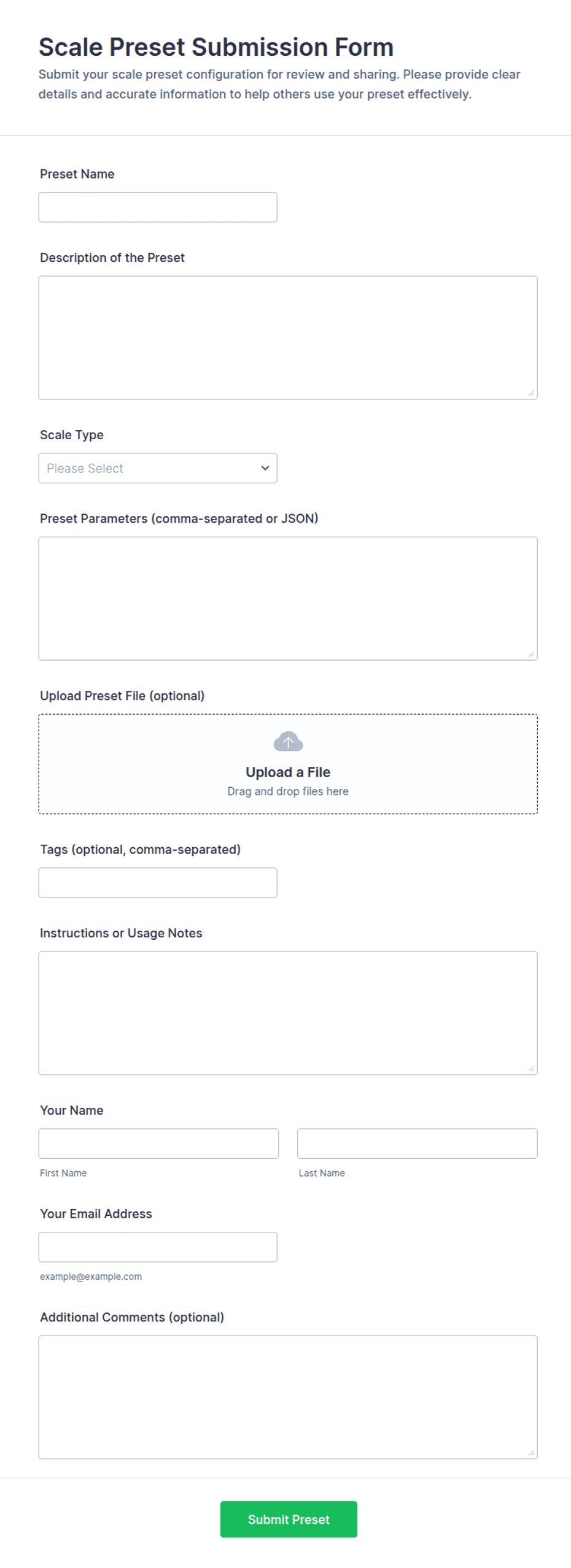Click the Tags input field
The image size is (571, 1568).
(158, 882)
